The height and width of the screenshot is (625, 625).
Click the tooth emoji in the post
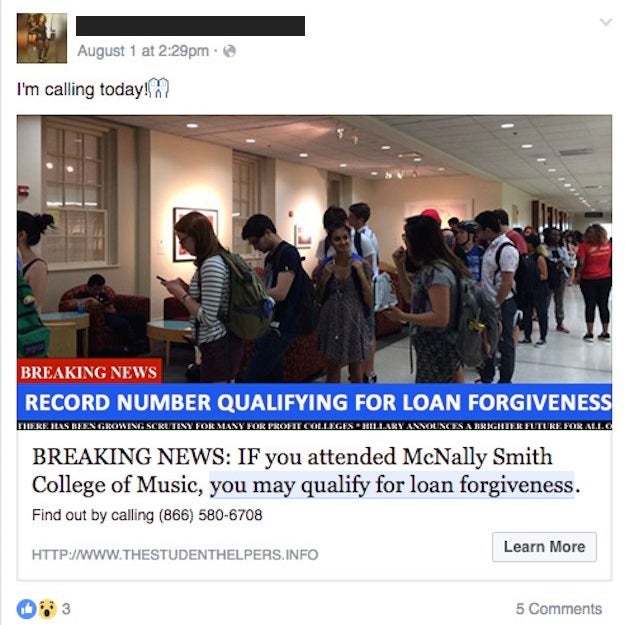pyautogui.click(x=159, y=88)
